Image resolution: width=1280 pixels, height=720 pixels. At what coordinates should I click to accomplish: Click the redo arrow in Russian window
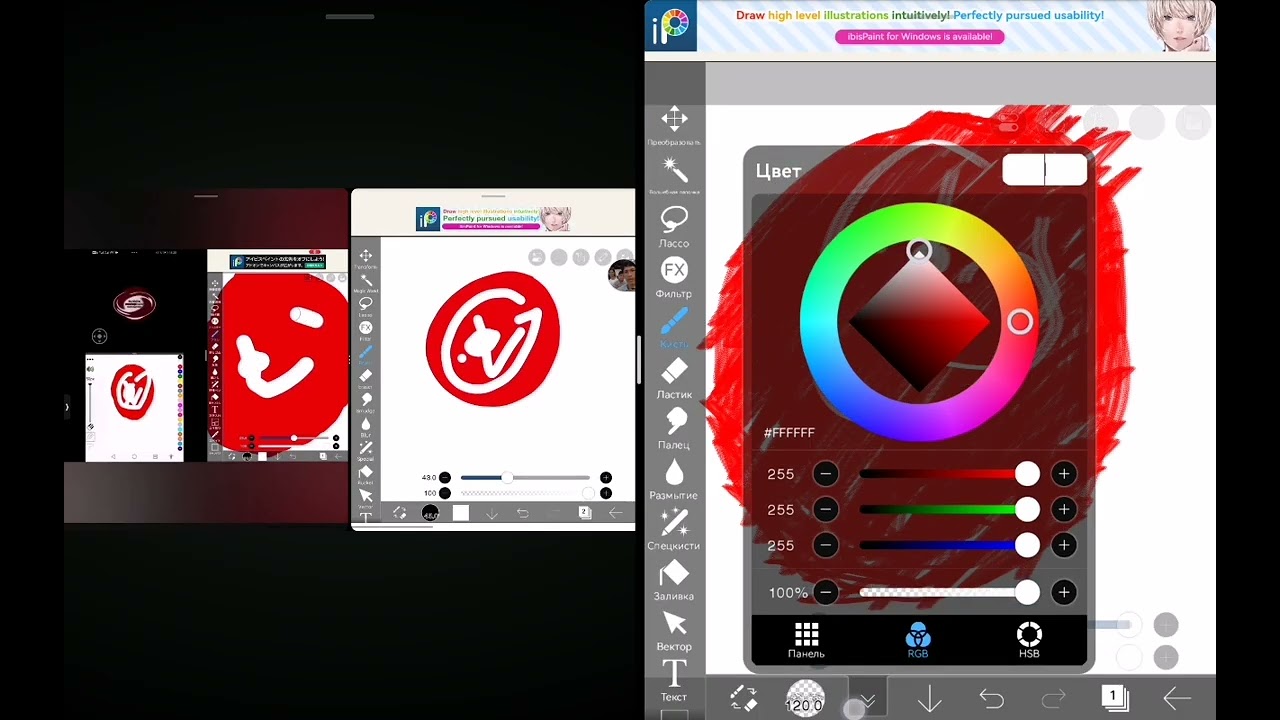click(x=1054, y=698)
